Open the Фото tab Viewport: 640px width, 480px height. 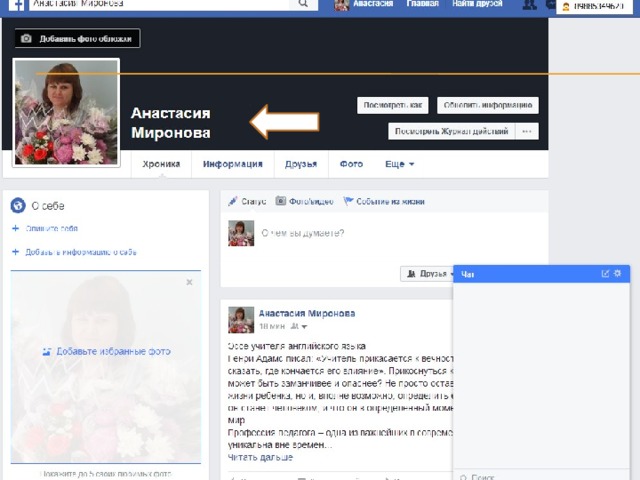pyautogui.click(x=351, y=164)
